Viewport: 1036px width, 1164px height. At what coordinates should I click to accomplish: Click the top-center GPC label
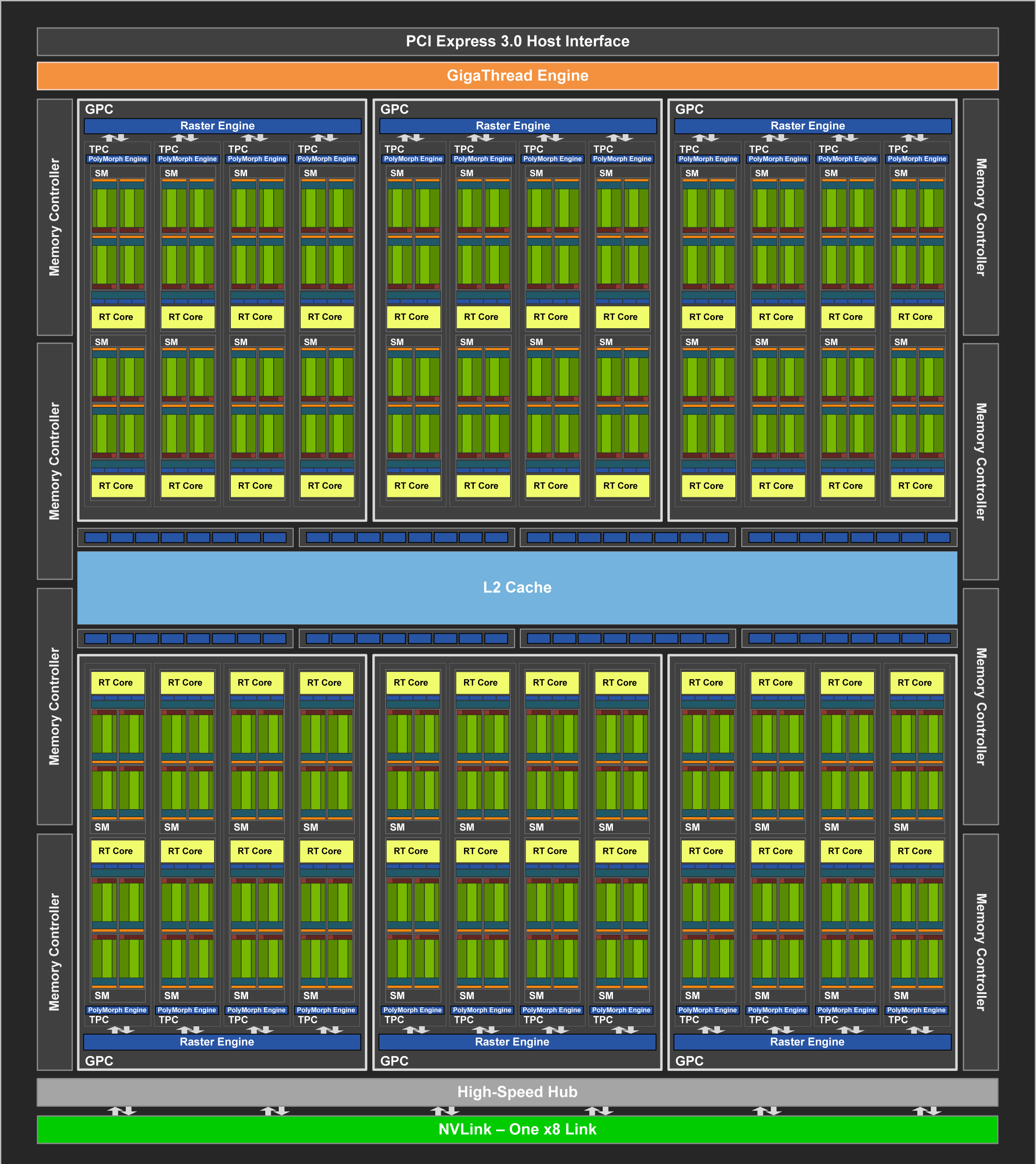coord(396,109)
